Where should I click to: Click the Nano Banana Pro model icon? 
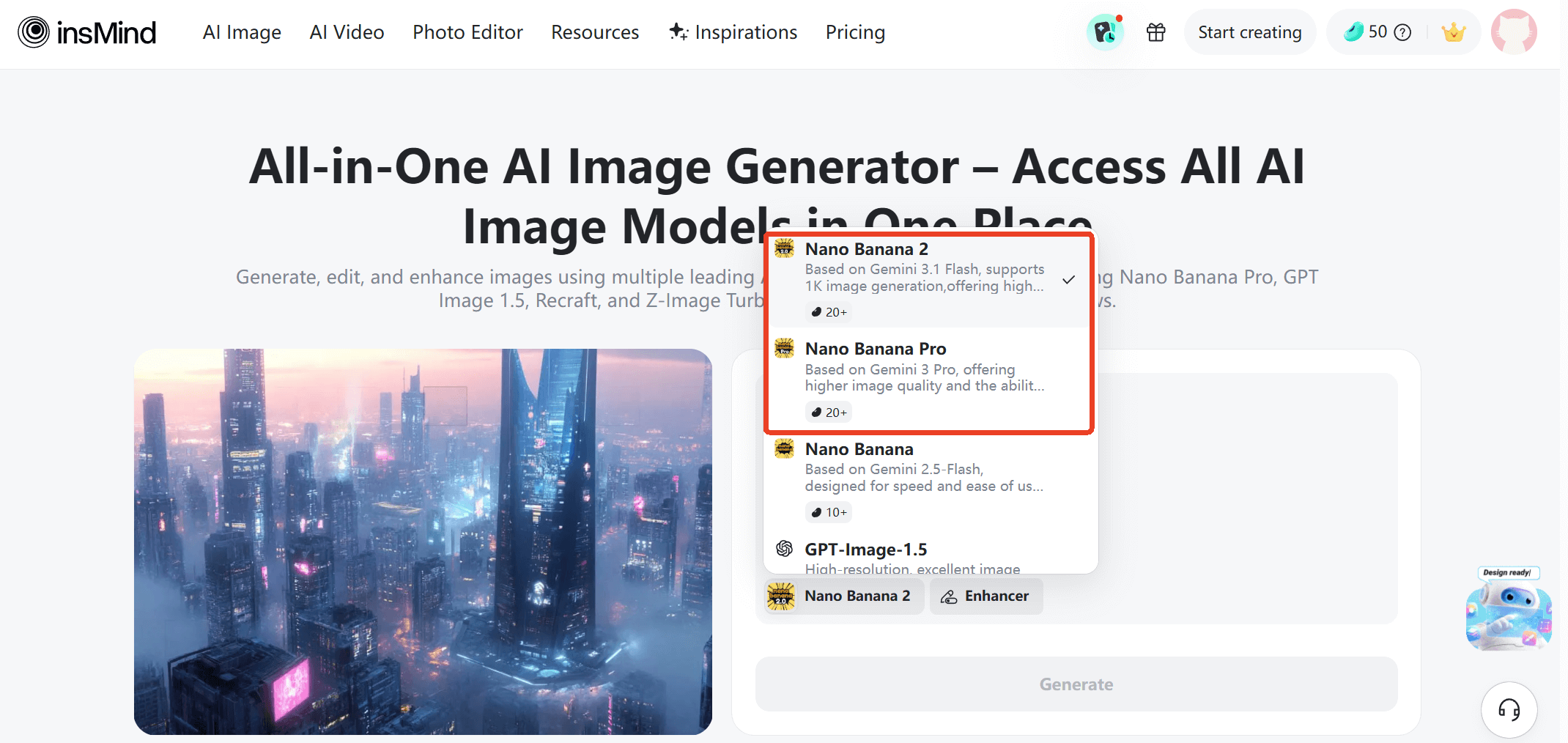pyautogui.click(x=785, y=349)
